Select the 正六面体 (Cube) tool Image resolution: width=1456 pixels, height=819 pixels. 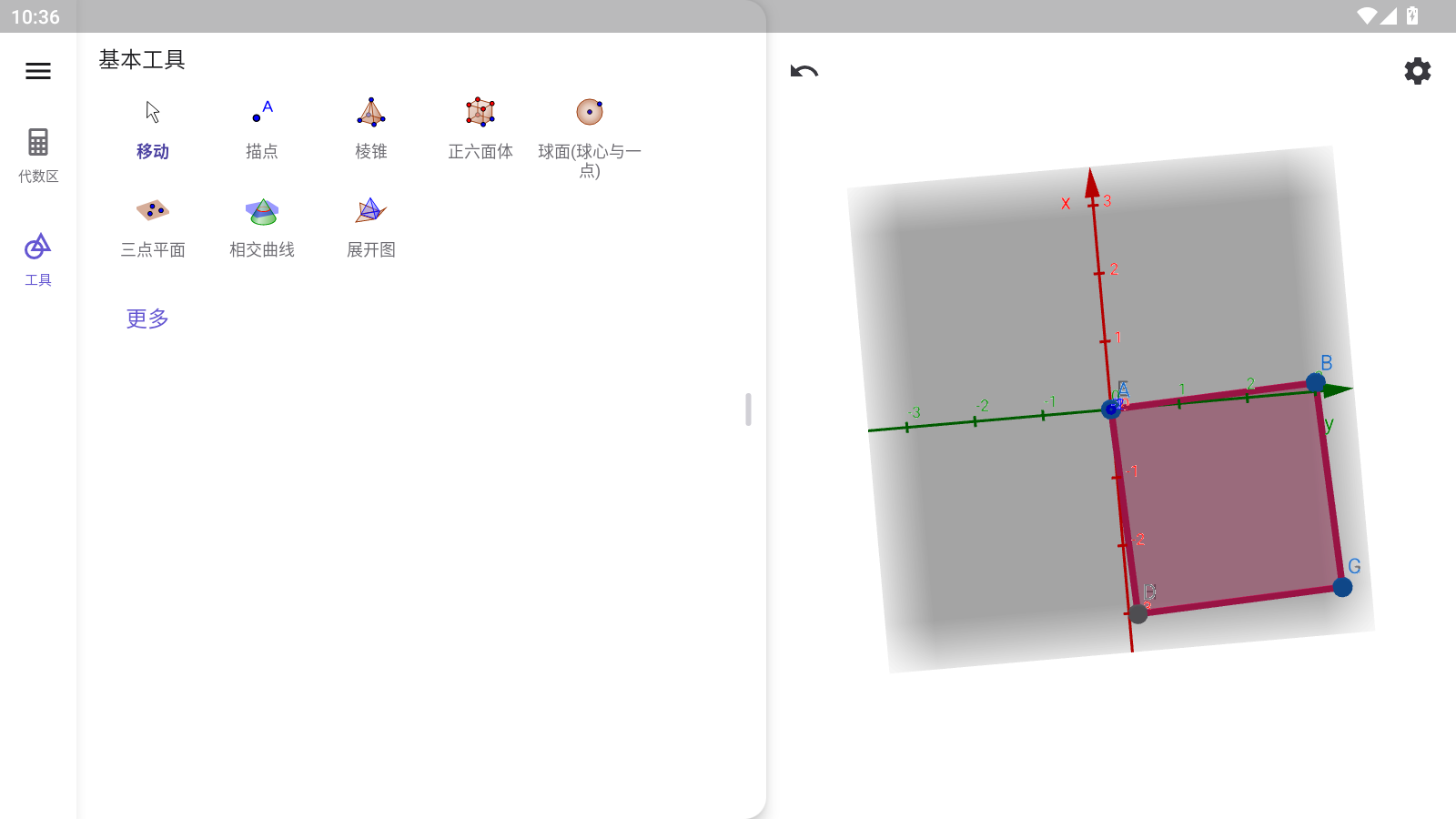(480, 129)
